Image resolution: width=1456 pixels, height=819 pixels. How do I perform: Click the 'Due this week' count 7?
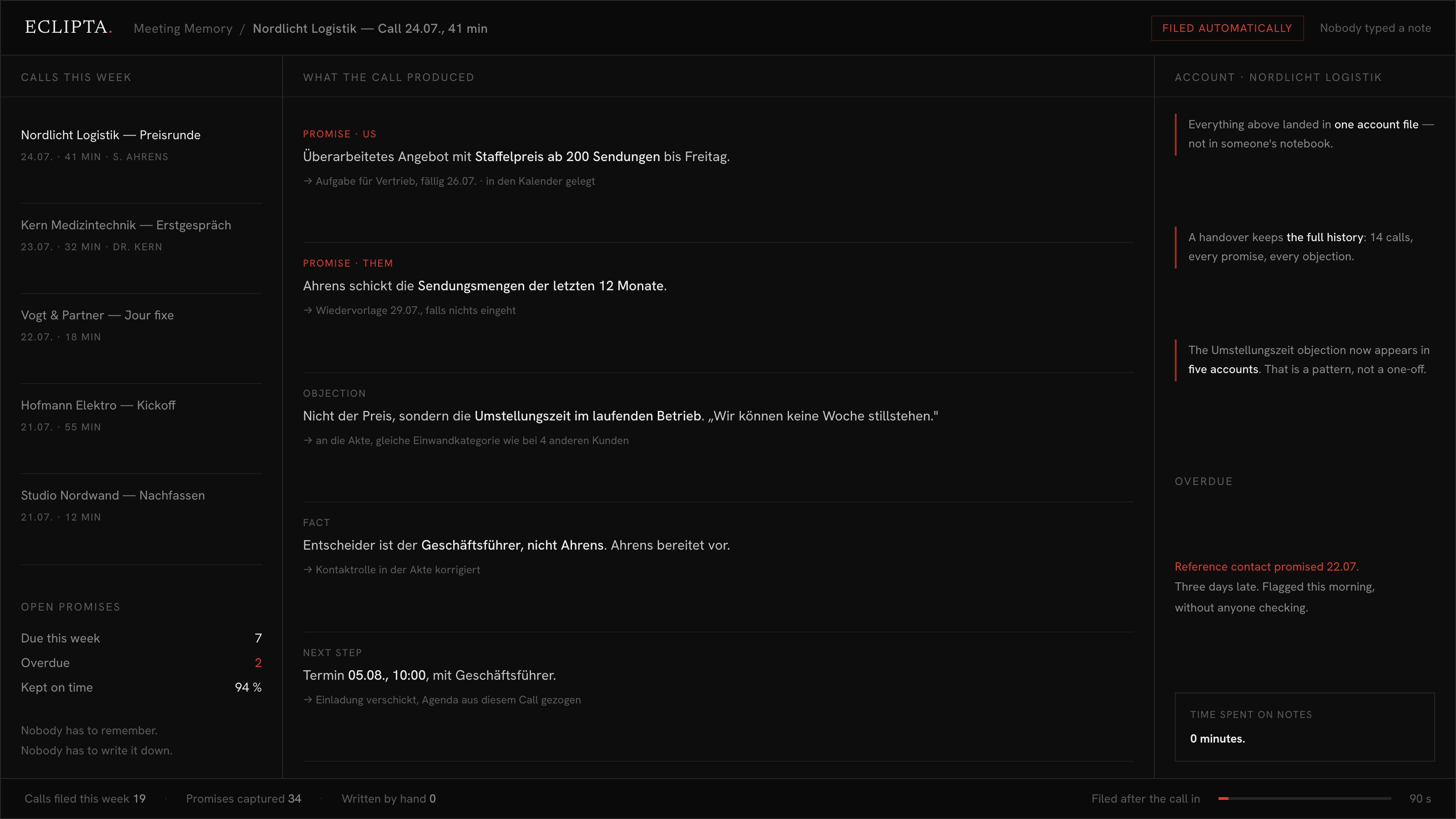[258, 638]
